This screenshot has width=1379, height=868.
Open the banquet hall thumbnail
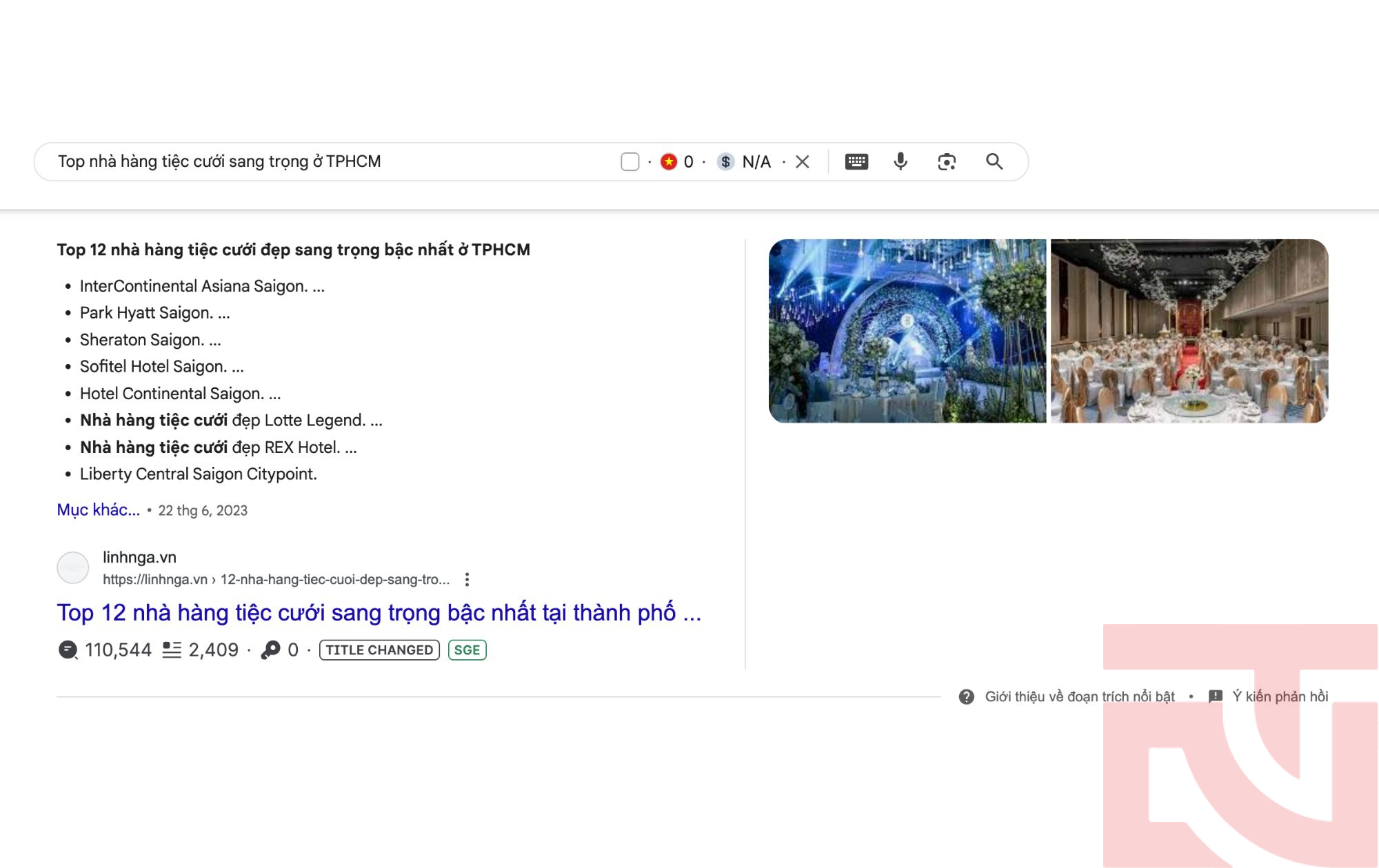[x=1189, y=331]
